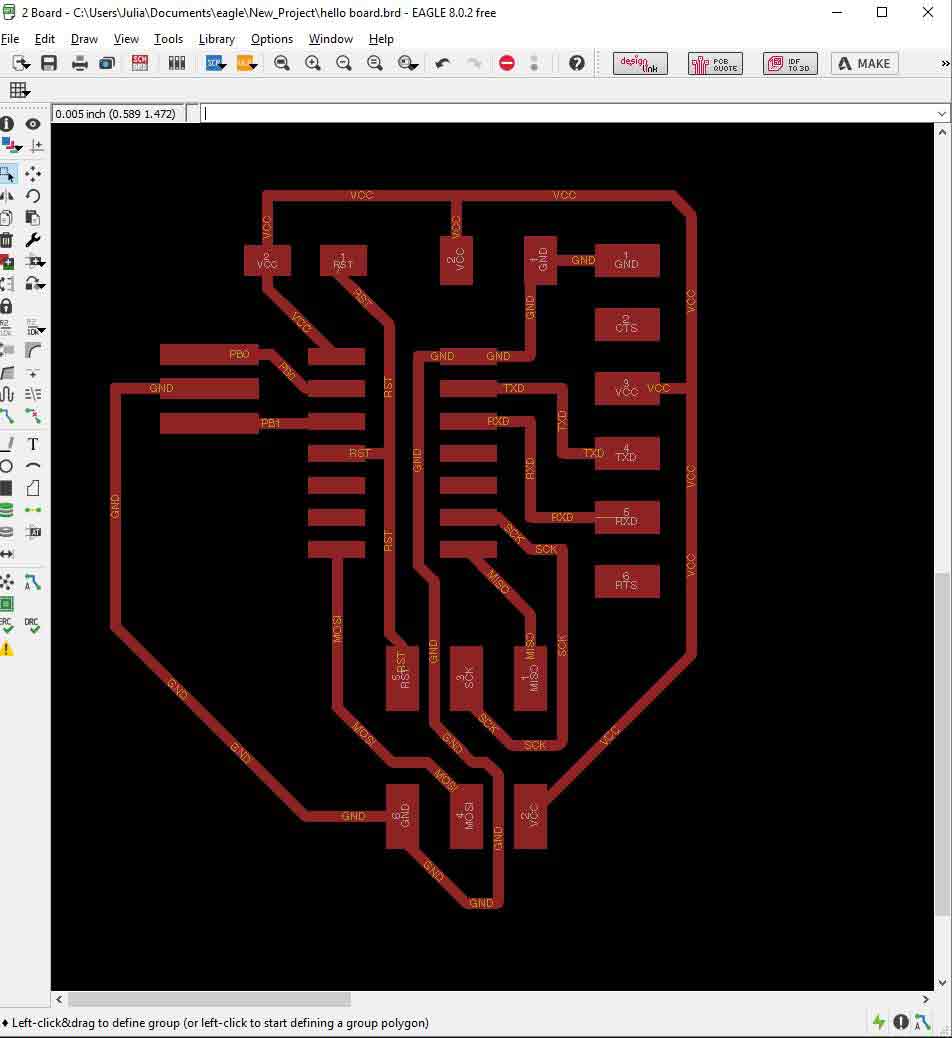
Task: Click the red Stop command button
Action: point(507,64)
